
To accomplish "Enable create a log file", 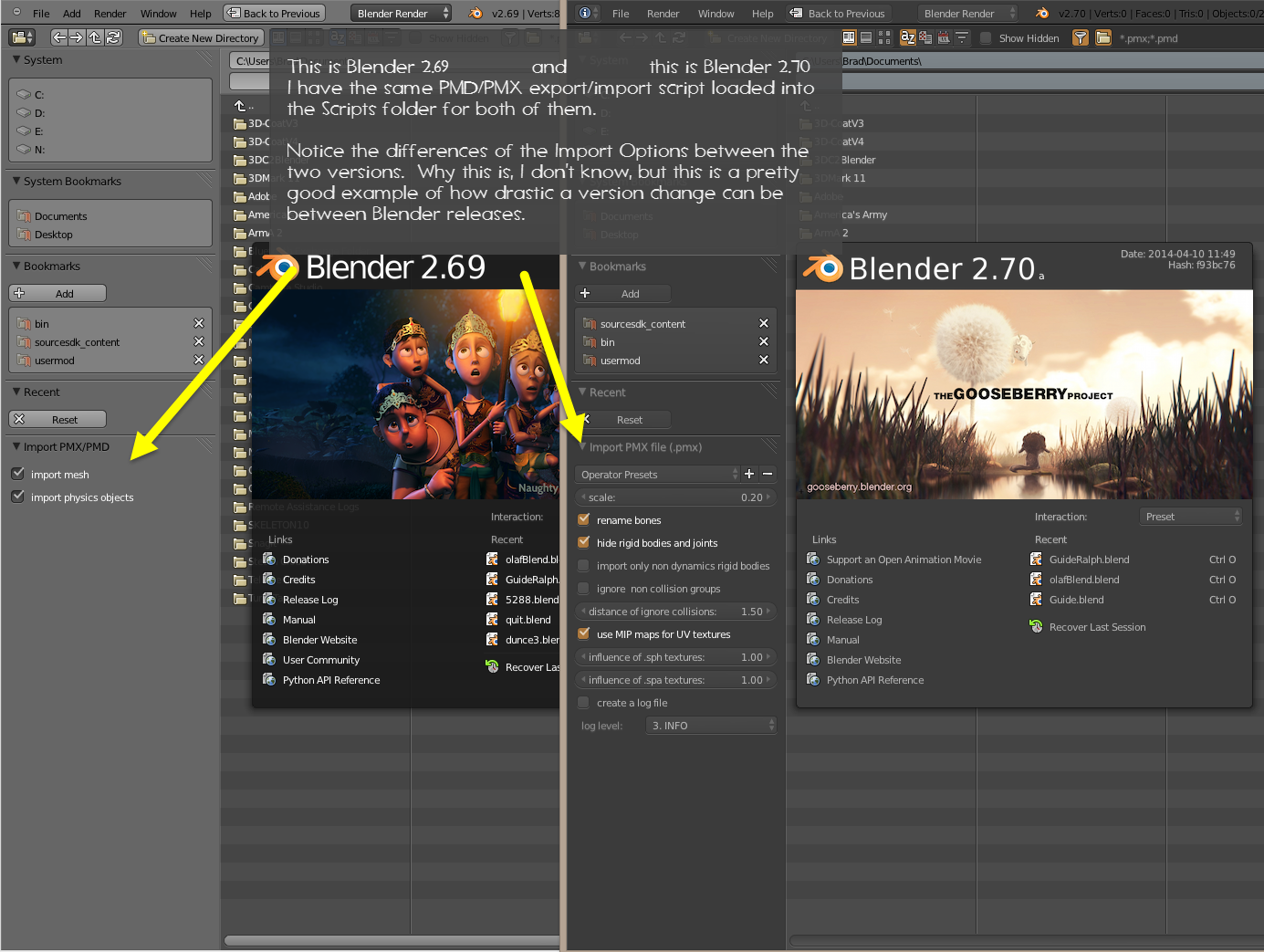I will (x=584, y=702).
